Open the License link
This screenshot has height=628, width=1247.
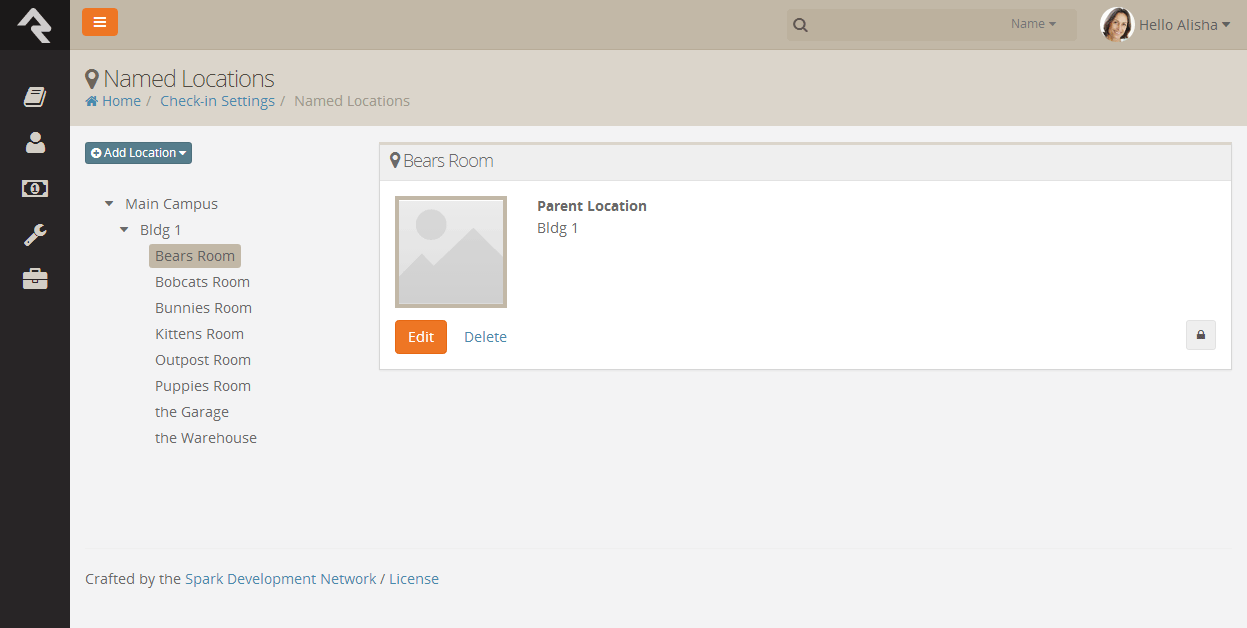click(x=414, y=579)
